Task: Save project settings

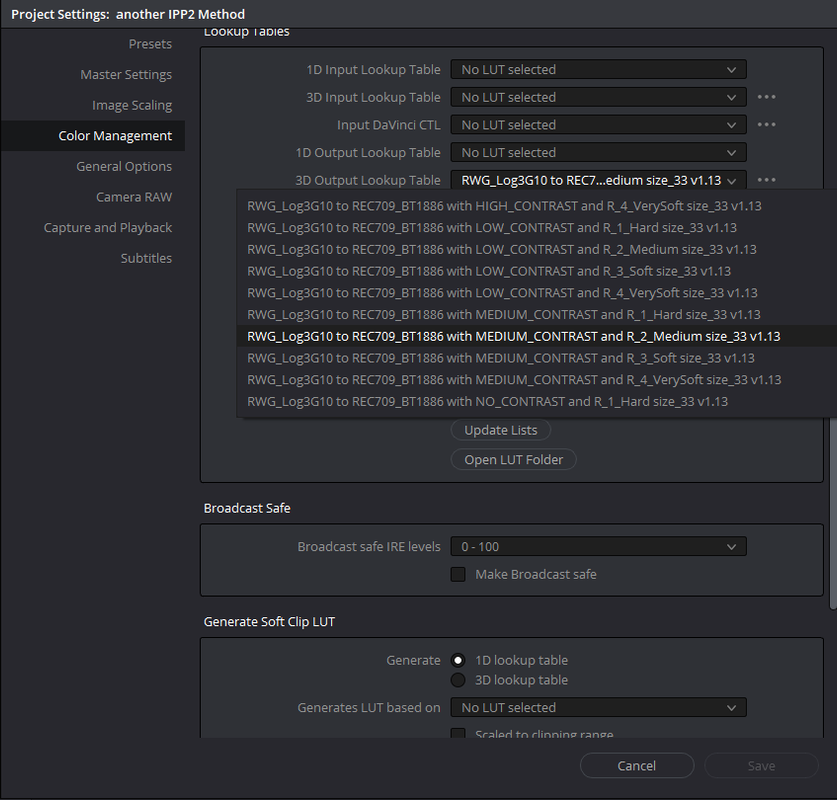Action: pos(761,766)
